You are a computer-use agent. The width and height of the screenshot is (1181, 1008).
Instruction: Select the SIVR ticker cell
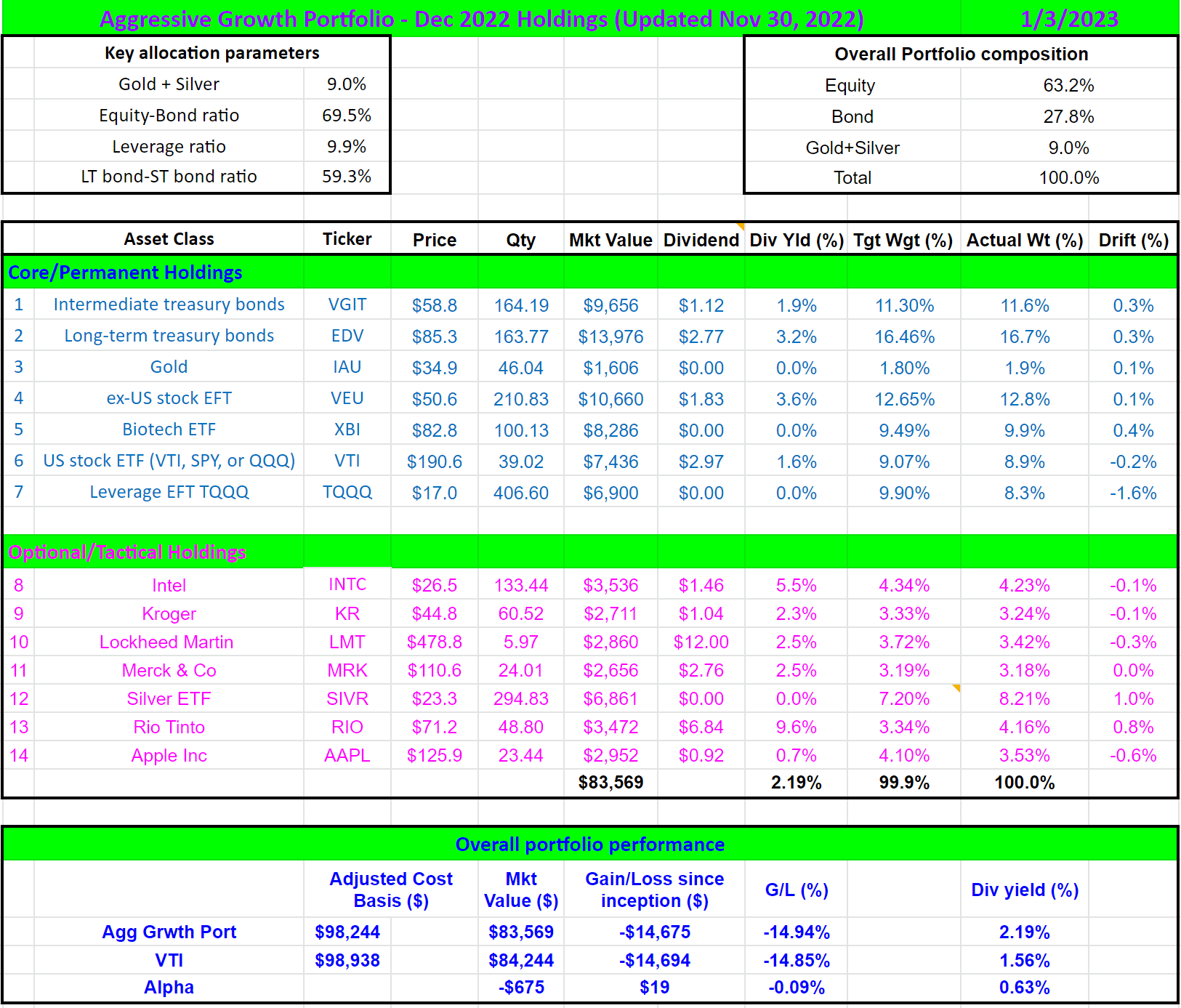(347, 699)
